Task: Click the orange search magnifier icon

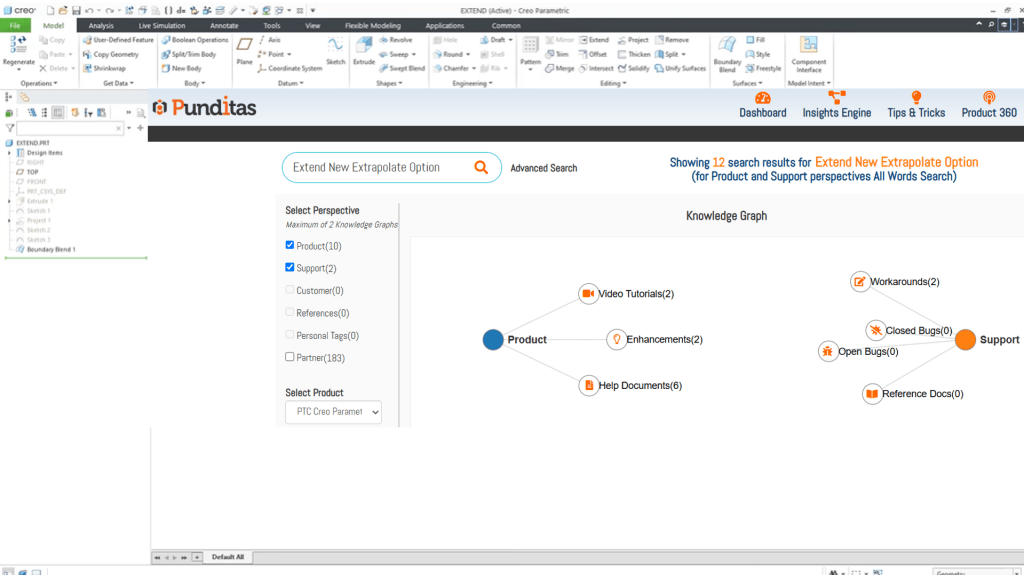Action: (x=481, y=168)
